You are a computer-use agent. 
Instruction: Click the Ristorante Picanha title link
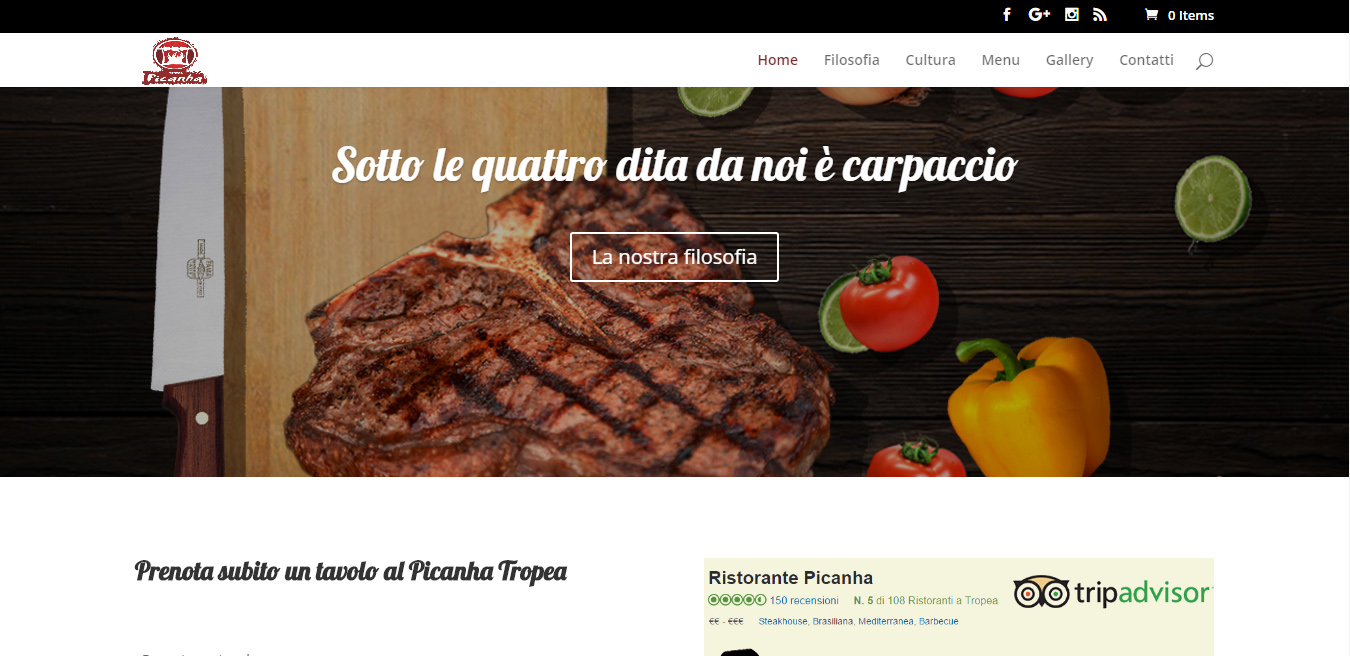pos(791,578)
